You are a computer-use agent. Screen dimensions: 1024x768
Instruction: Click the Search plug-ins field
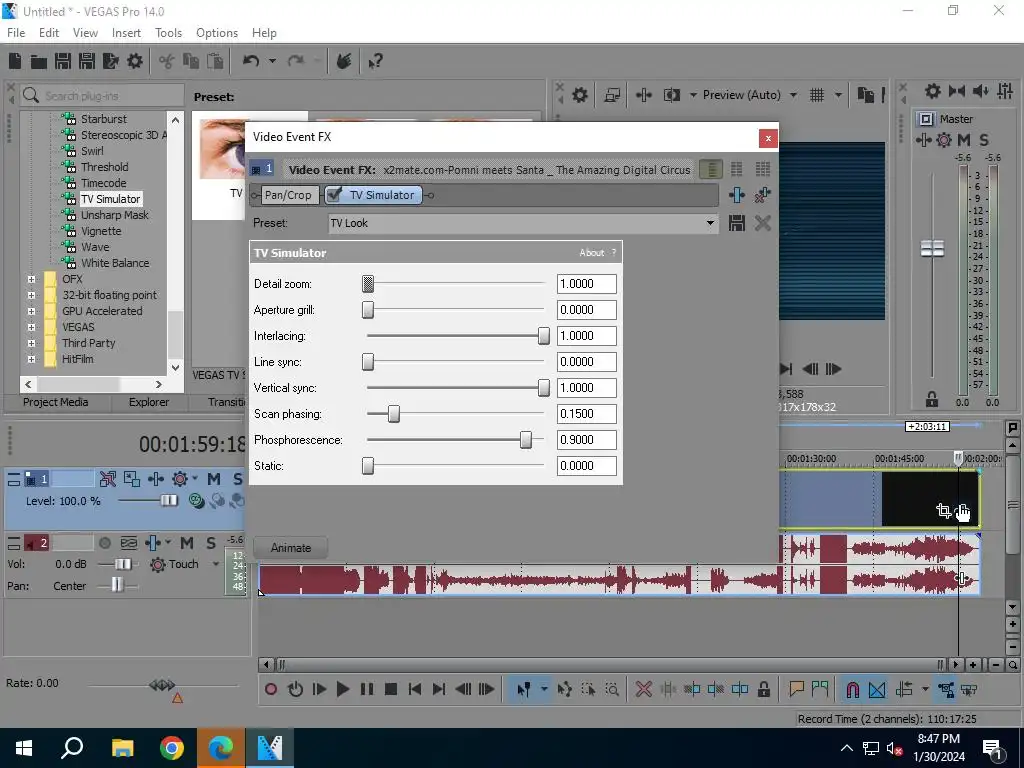pyautogui.click(x=103, y=96)
